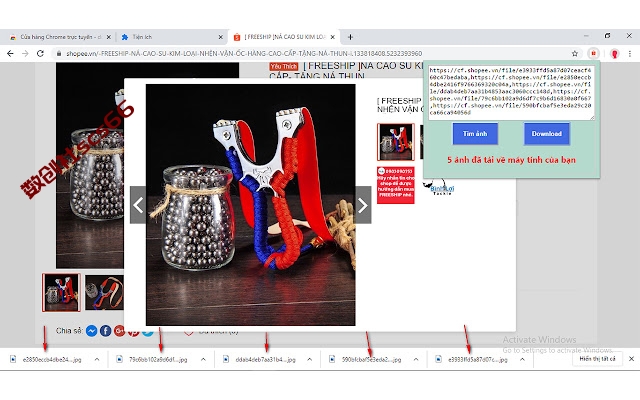The width and height of the screenshot is (640, 400).
Task: Click the main slingshot image in lightbox
Action: [251, 205]
